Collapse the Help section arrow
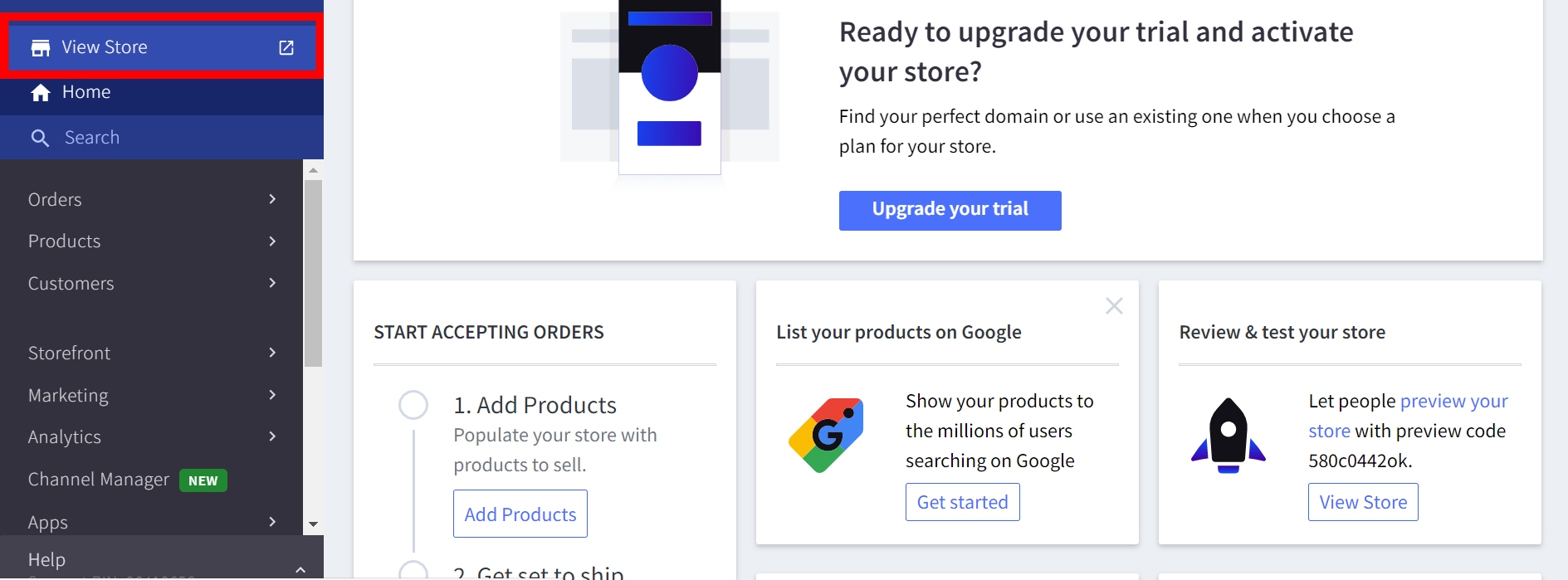The height and width of the screenshot is (580, 1568). [x=300, y=569]
